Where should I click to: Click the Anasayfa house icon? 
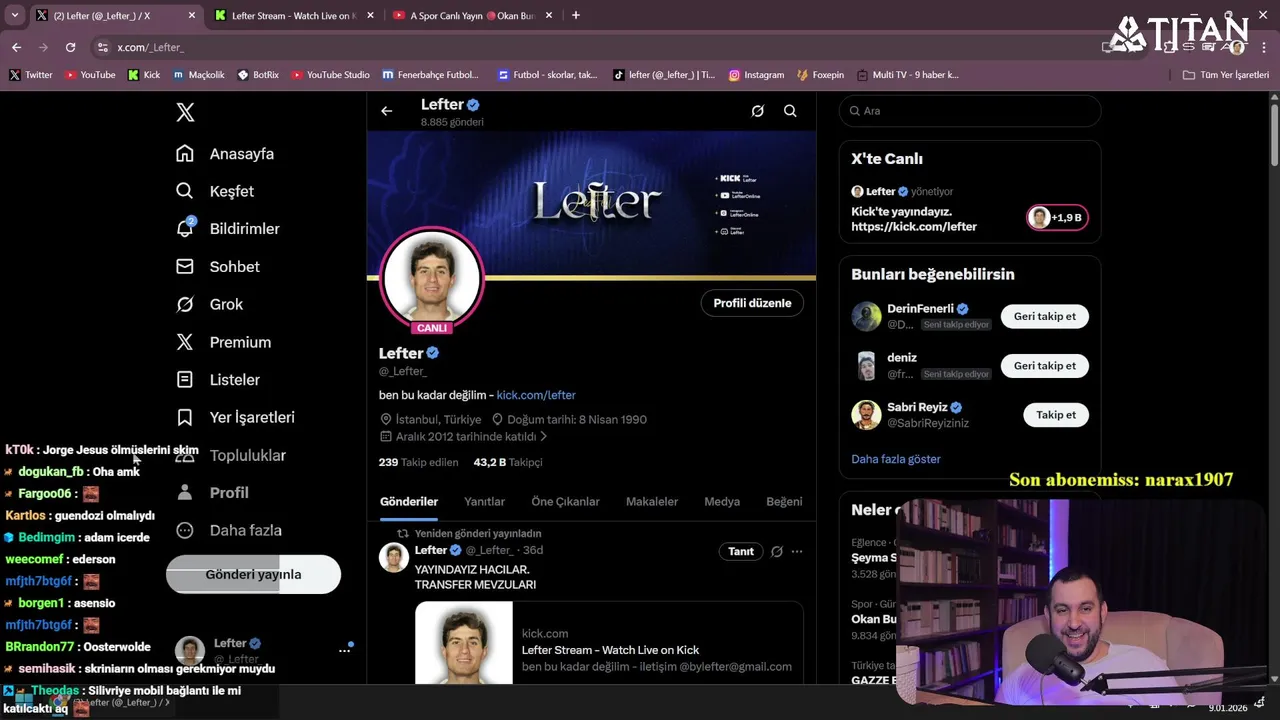[x=185, y=154]
